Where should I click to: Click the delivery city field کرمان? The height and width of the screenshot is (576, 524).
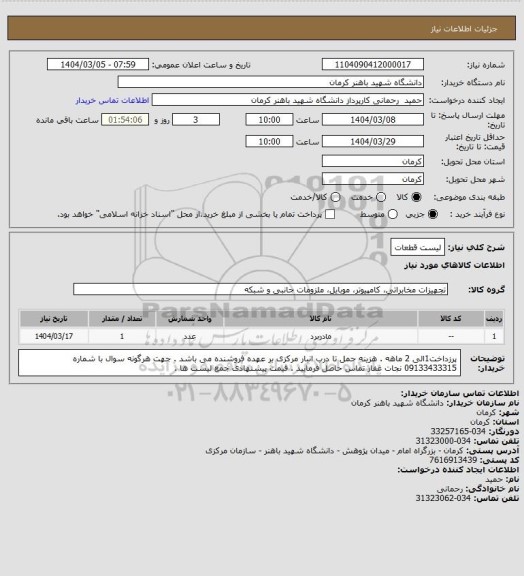point(373,179)
